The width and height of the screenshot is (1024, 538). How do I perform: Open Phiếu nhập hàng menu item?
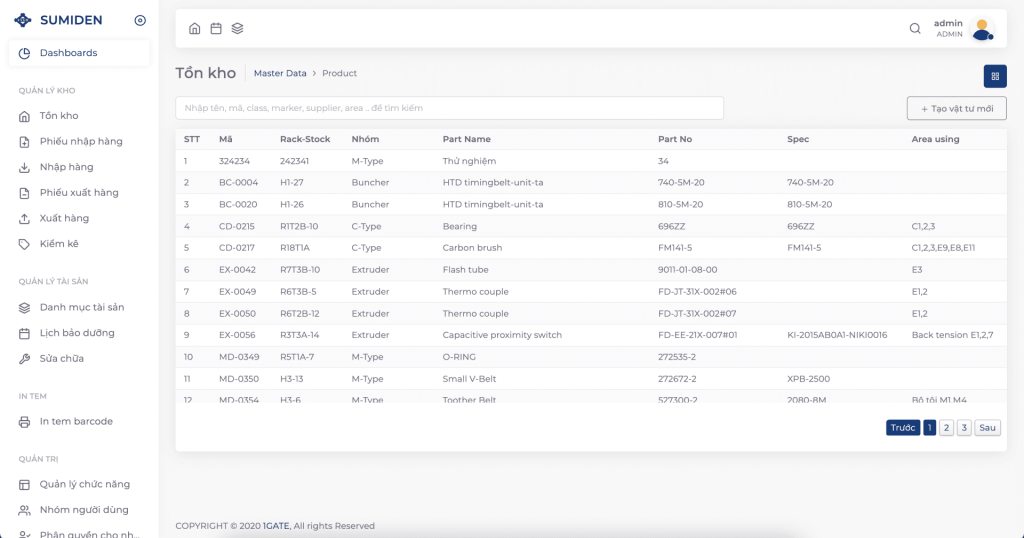pos(79,142)
